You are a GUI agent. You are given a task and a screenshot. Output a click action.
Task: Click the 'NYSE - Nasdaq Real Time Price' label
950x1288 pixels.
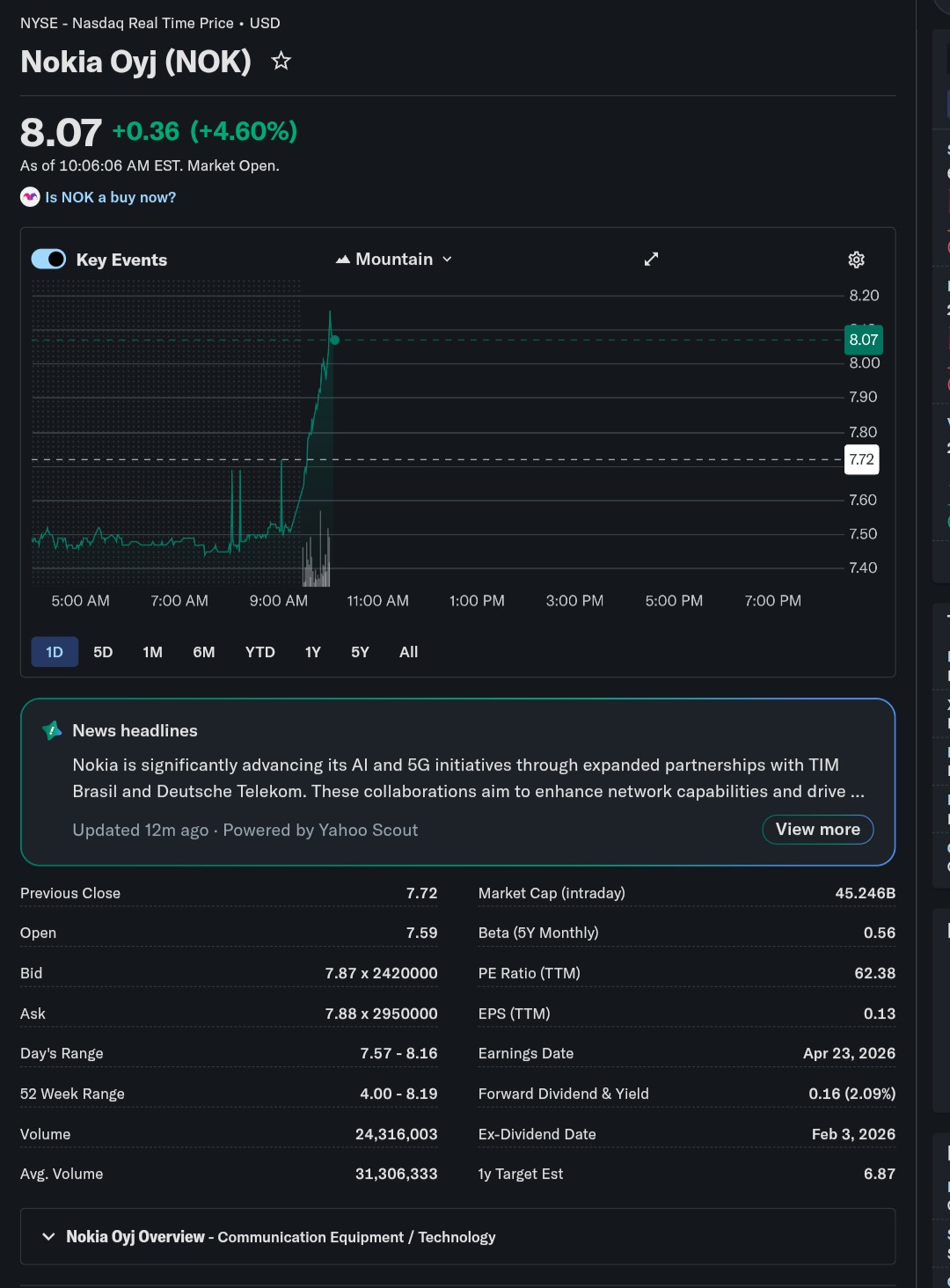127,23
